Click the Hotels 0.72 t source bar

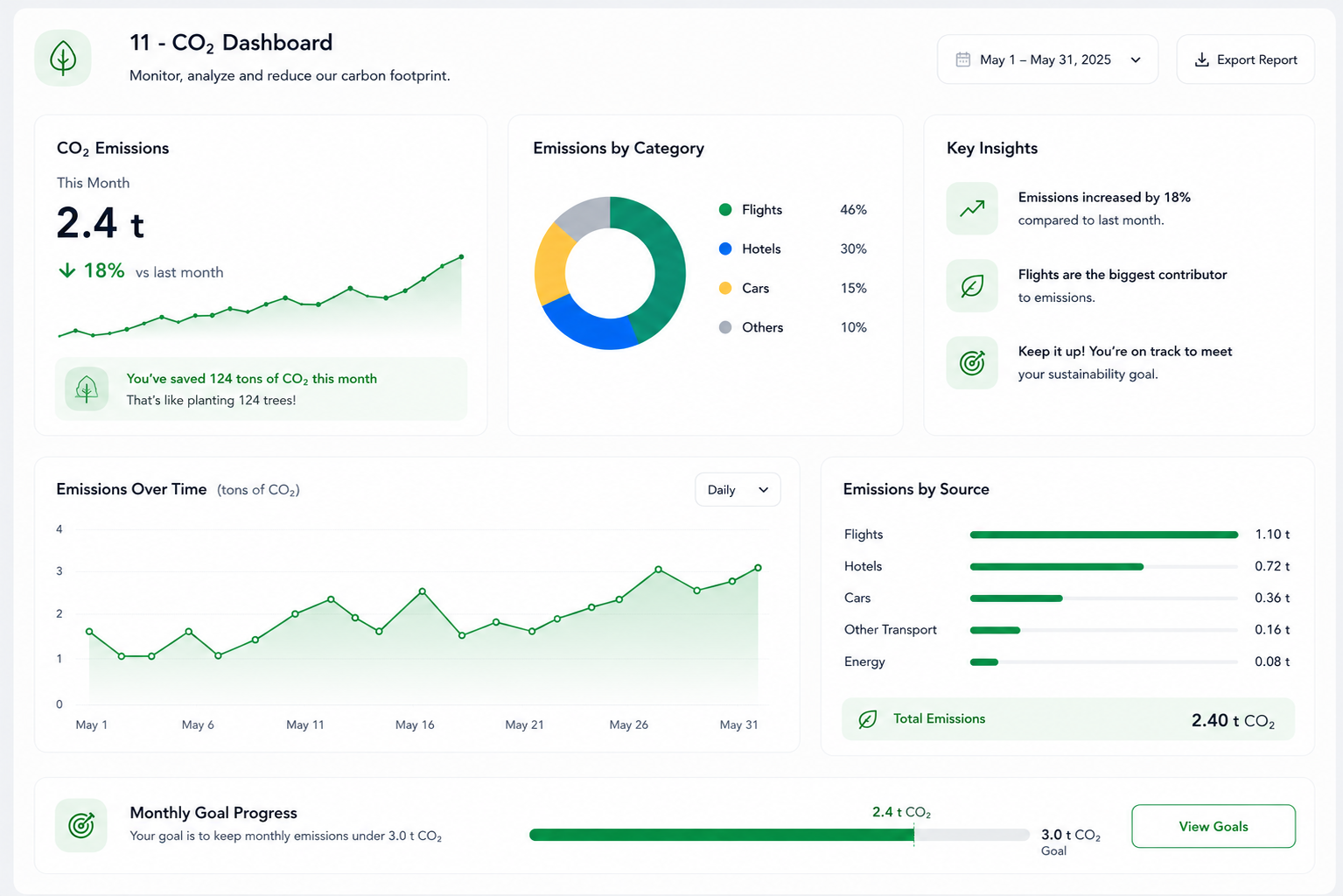click(x=1057, y=567)
